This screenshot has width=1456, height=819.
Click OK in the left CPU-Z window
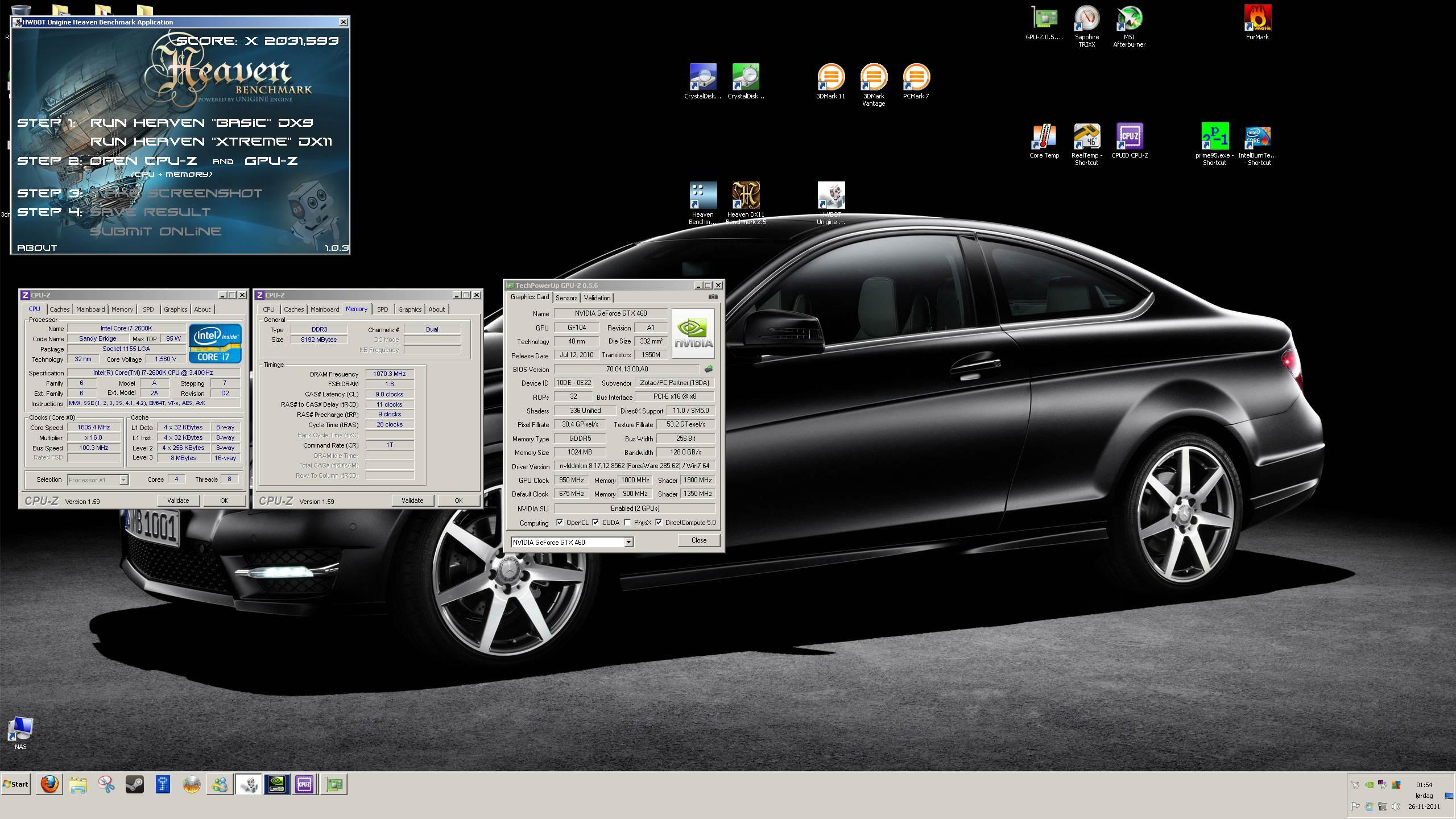(x=224, y=500)
